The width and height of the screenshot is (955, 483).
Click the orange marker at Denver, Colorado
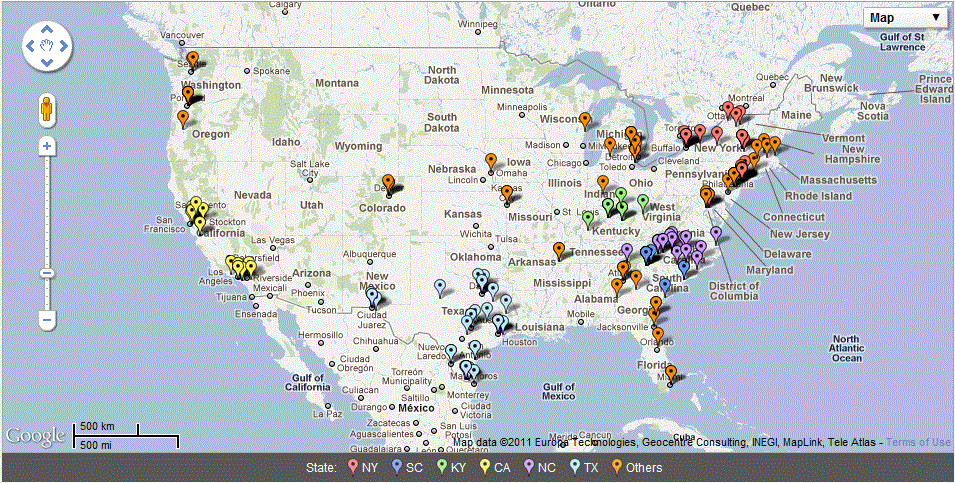389,183
